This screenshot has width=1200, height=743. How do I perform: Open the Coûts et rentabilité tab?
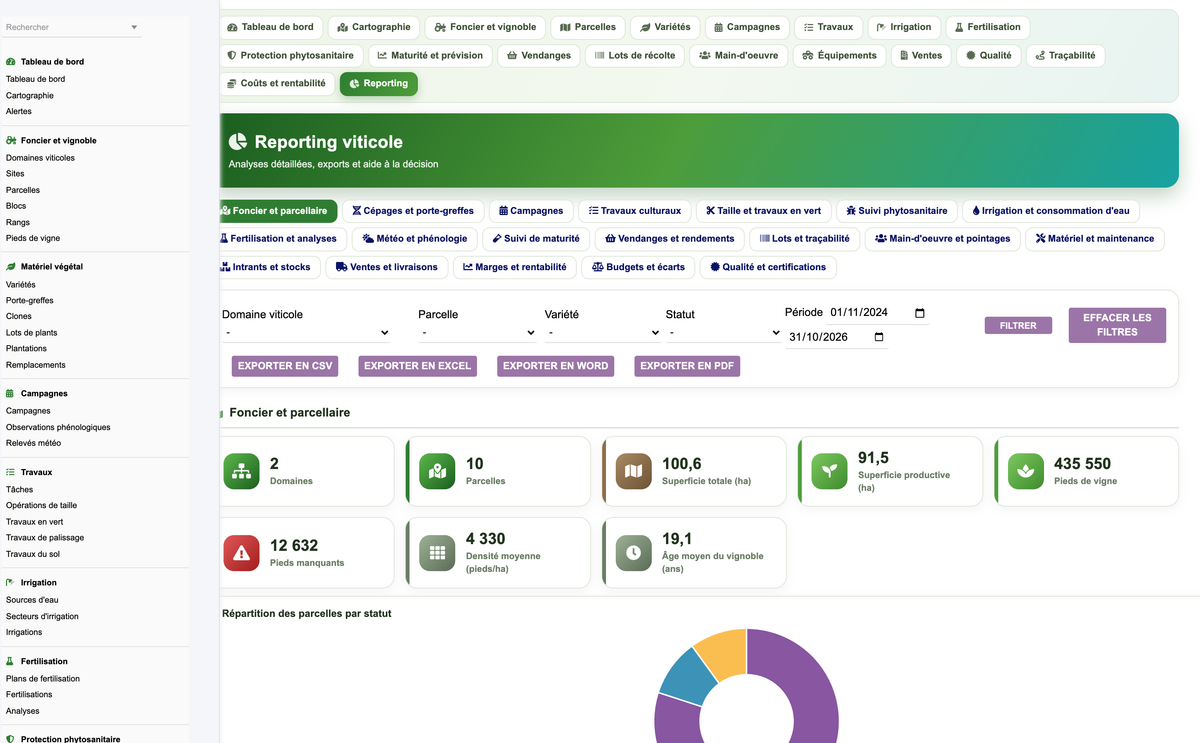point(277,83)
